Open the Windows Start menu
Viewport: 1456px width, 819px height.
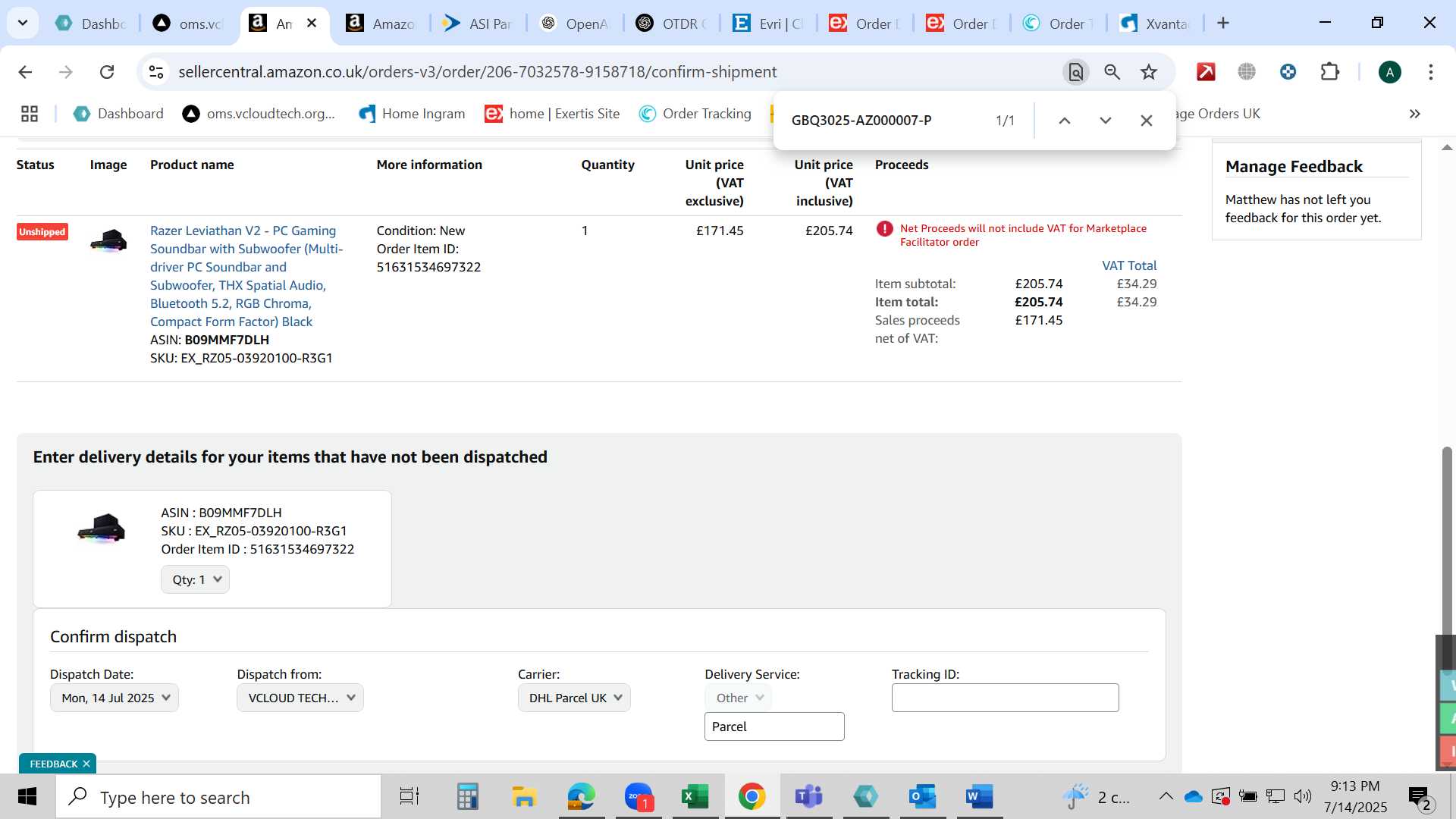tap(27, 797)
